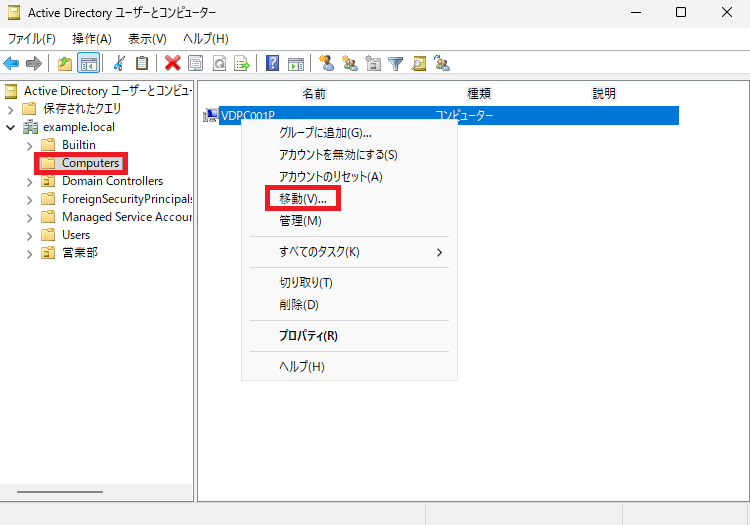
Task: Choose アカウントのリセット(A) menu entry
Action: [331, 177]
